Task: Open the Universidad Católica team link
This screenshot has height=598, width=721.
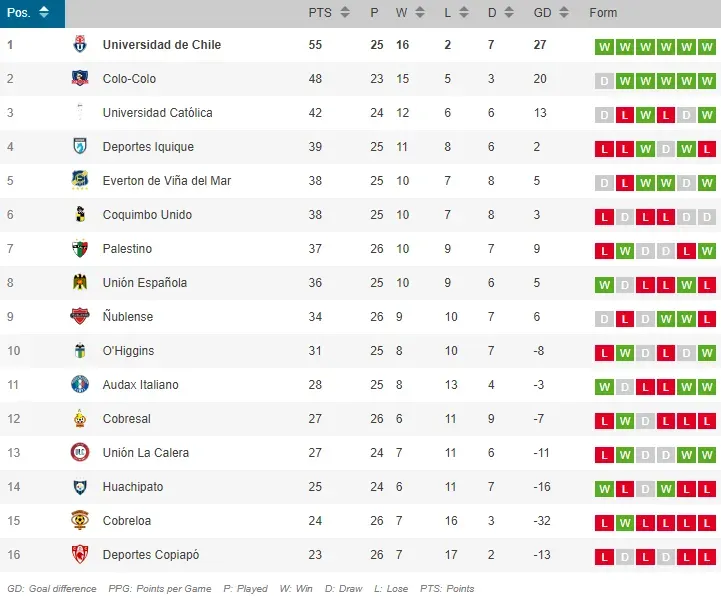Action: tap(157, 113)
